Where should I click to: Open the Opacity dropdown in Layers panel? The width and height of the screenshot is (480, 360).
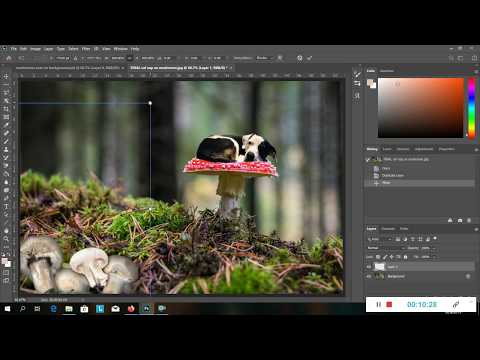click(x=433, y=248)
